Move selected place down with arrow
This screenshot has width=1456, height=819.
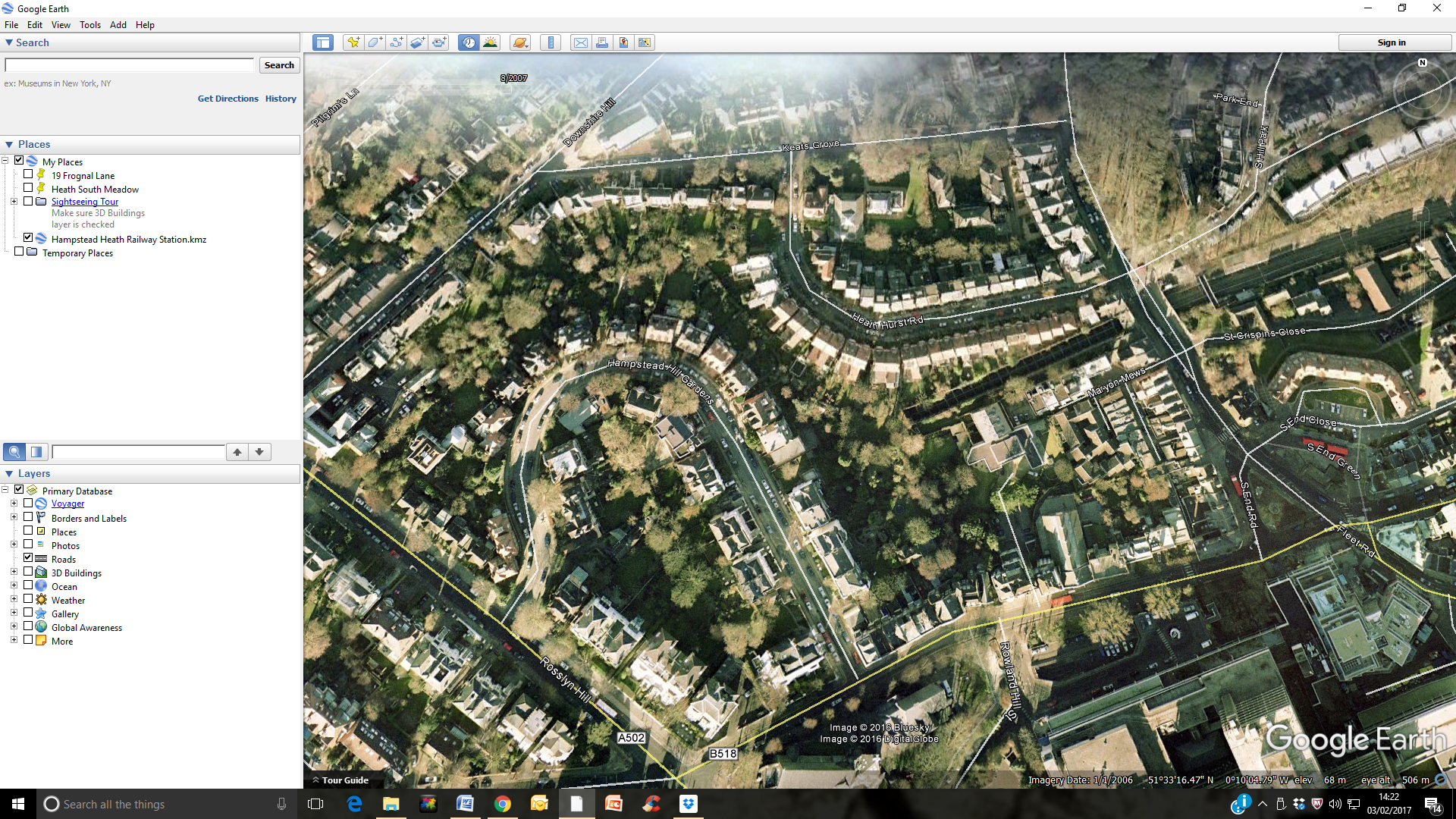(259, 452)
